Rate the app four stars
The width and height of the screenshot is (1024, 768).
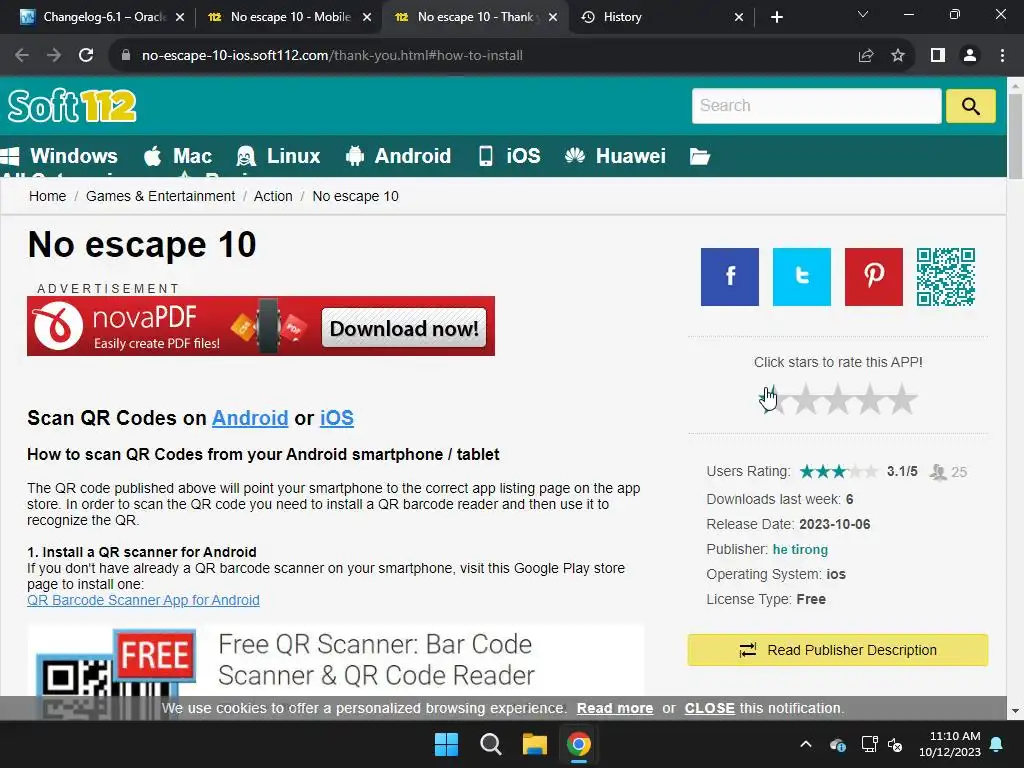(x=869, y=399)
